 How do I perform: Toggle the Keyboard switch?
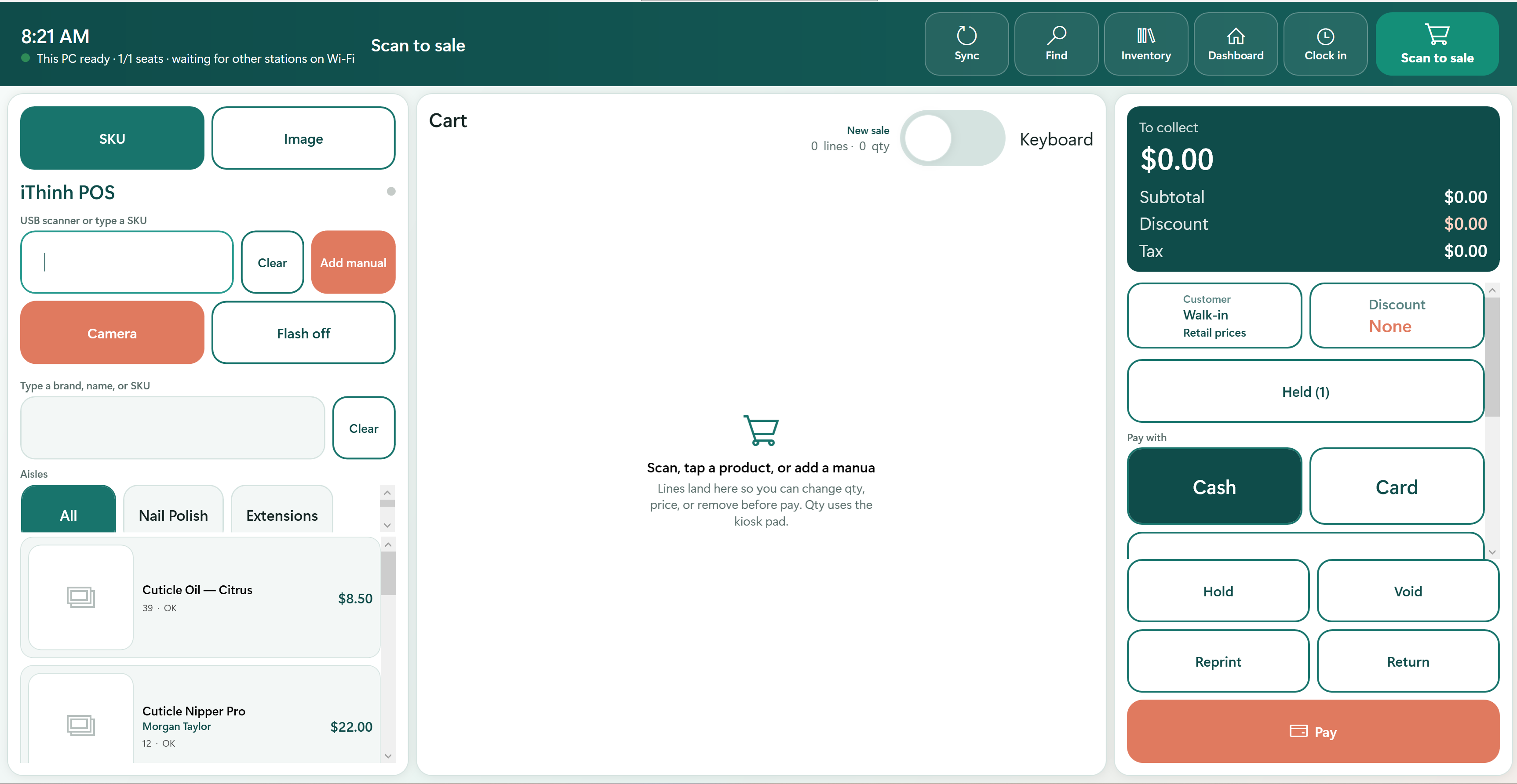(x=952, y=138)
